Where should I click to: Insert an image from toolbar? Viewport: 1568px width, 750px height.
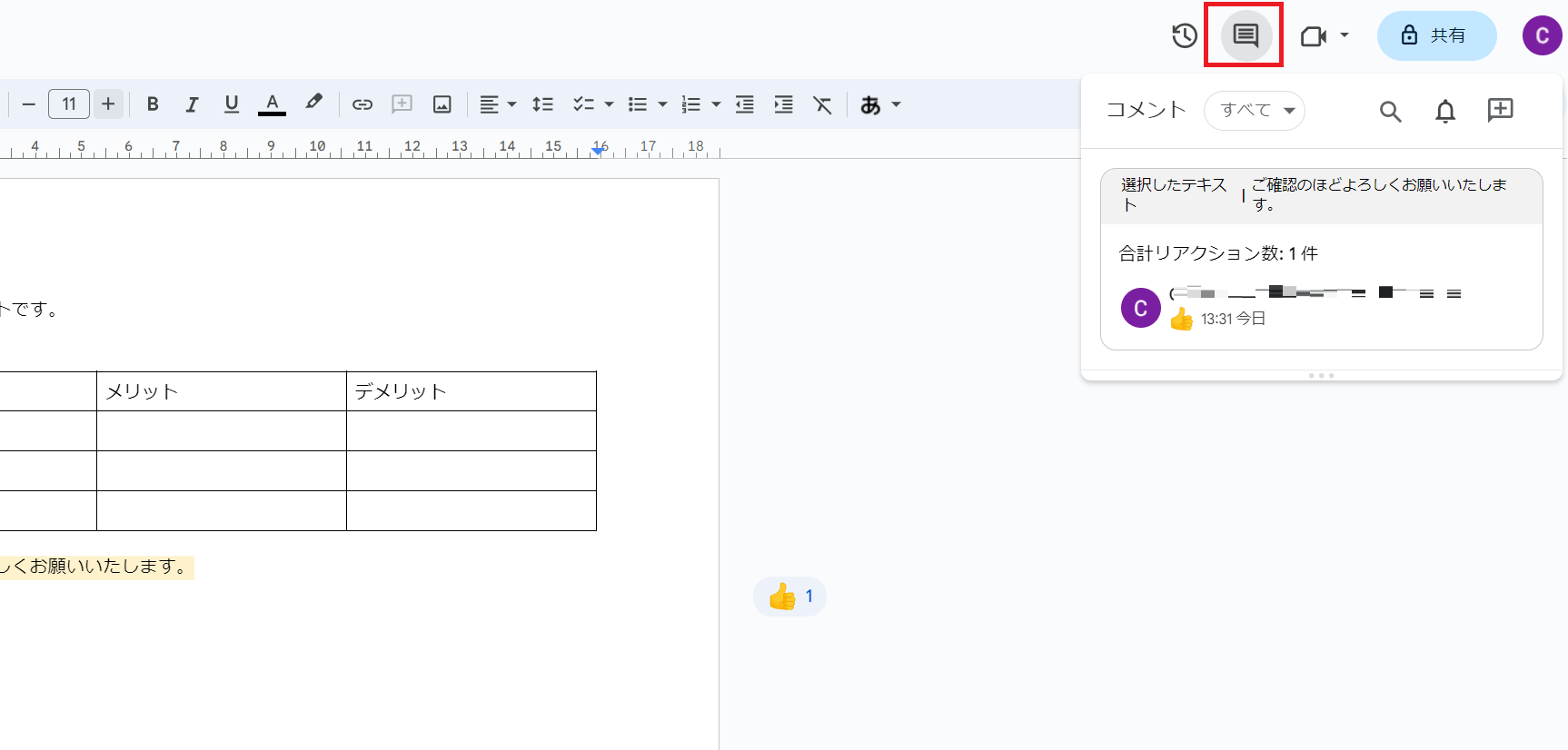pyautogui.click(x=442, y=104)
